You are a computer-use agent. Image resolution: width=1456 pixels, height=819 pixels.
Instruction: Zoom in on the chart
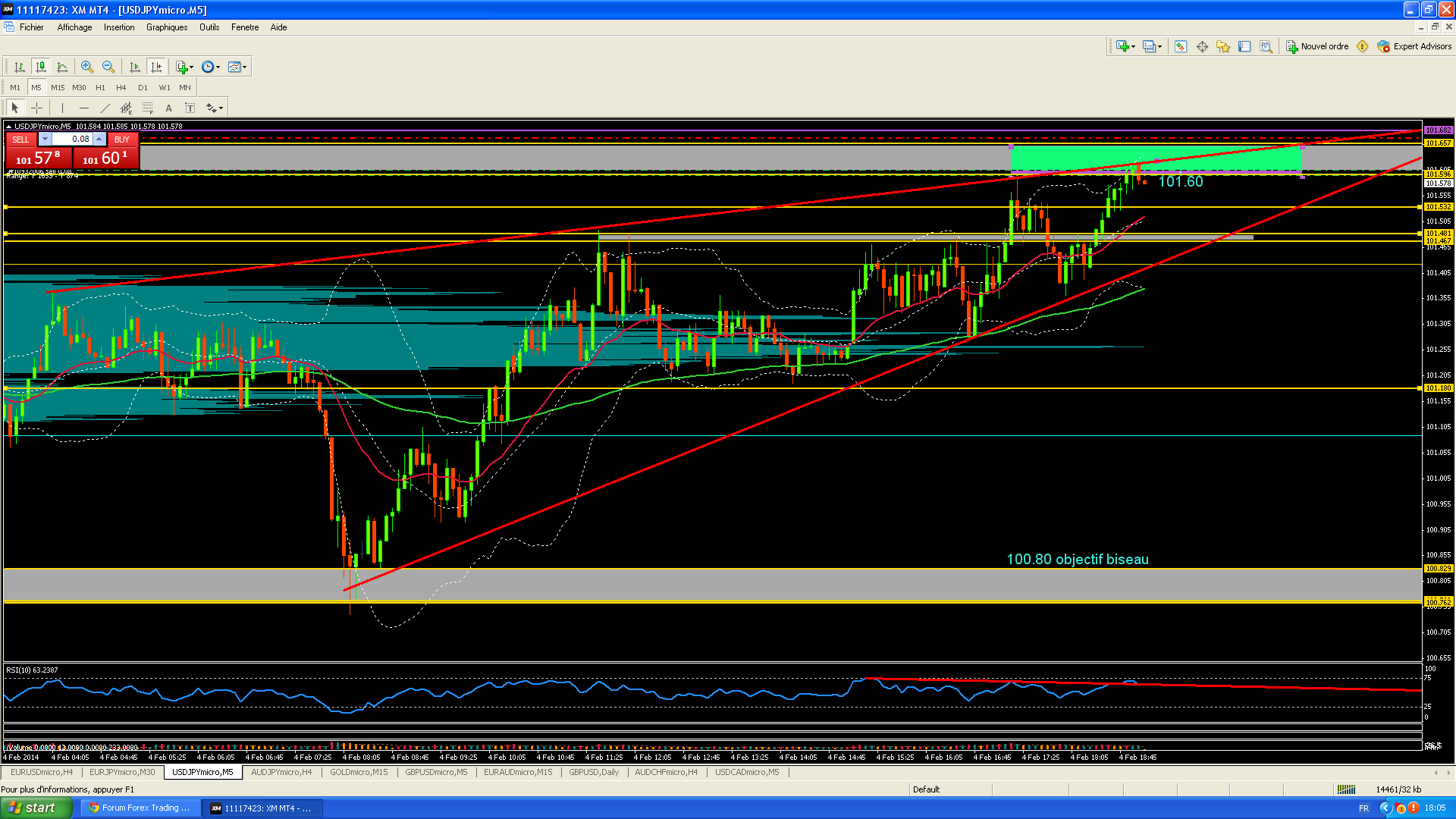pyautogui.click(x=87, y=67)
